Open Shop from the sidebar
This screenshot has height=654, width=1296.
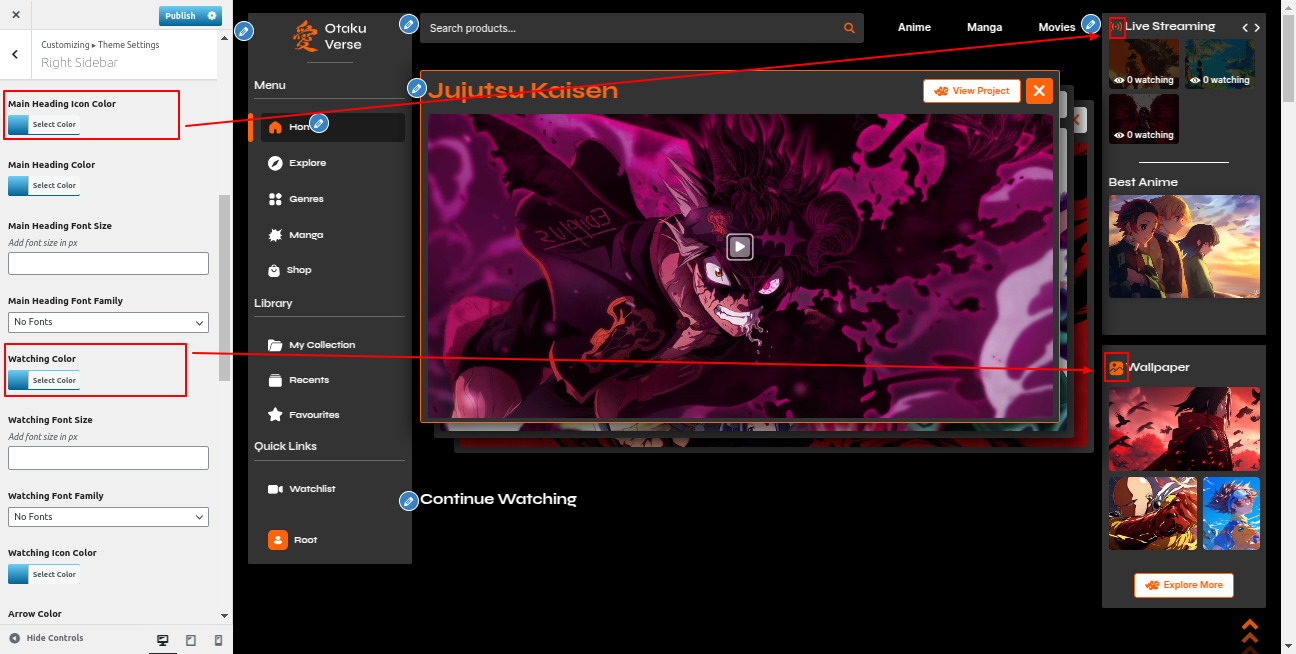click(298, 270)
